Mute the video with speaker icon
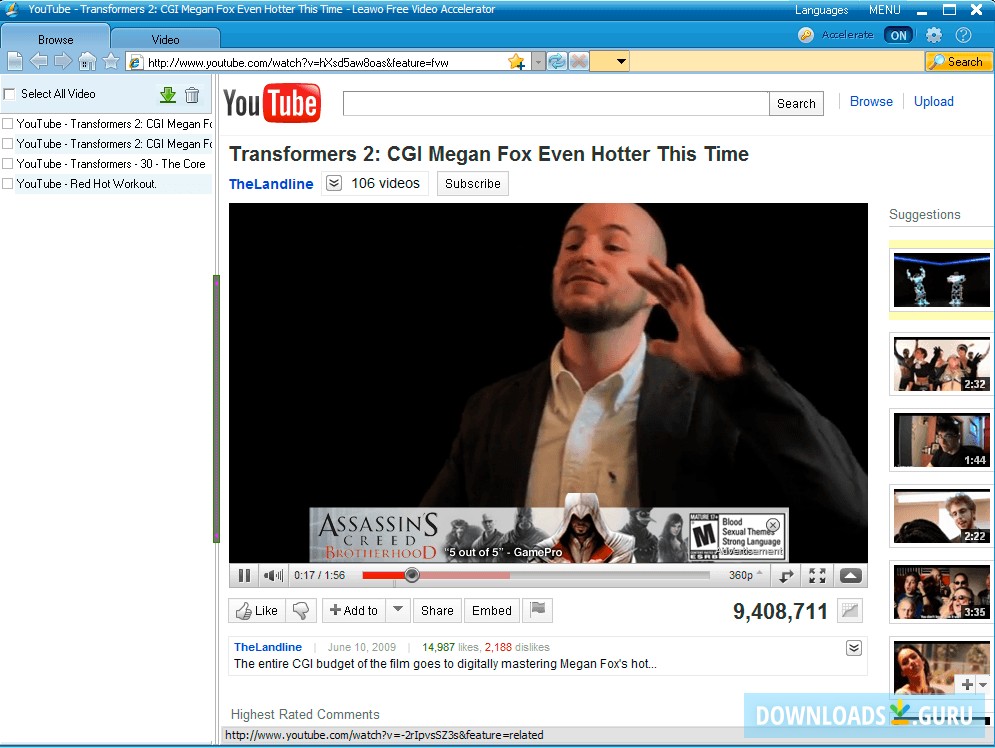The width and height of the screenshot is (995, 748). click(273, 575)
